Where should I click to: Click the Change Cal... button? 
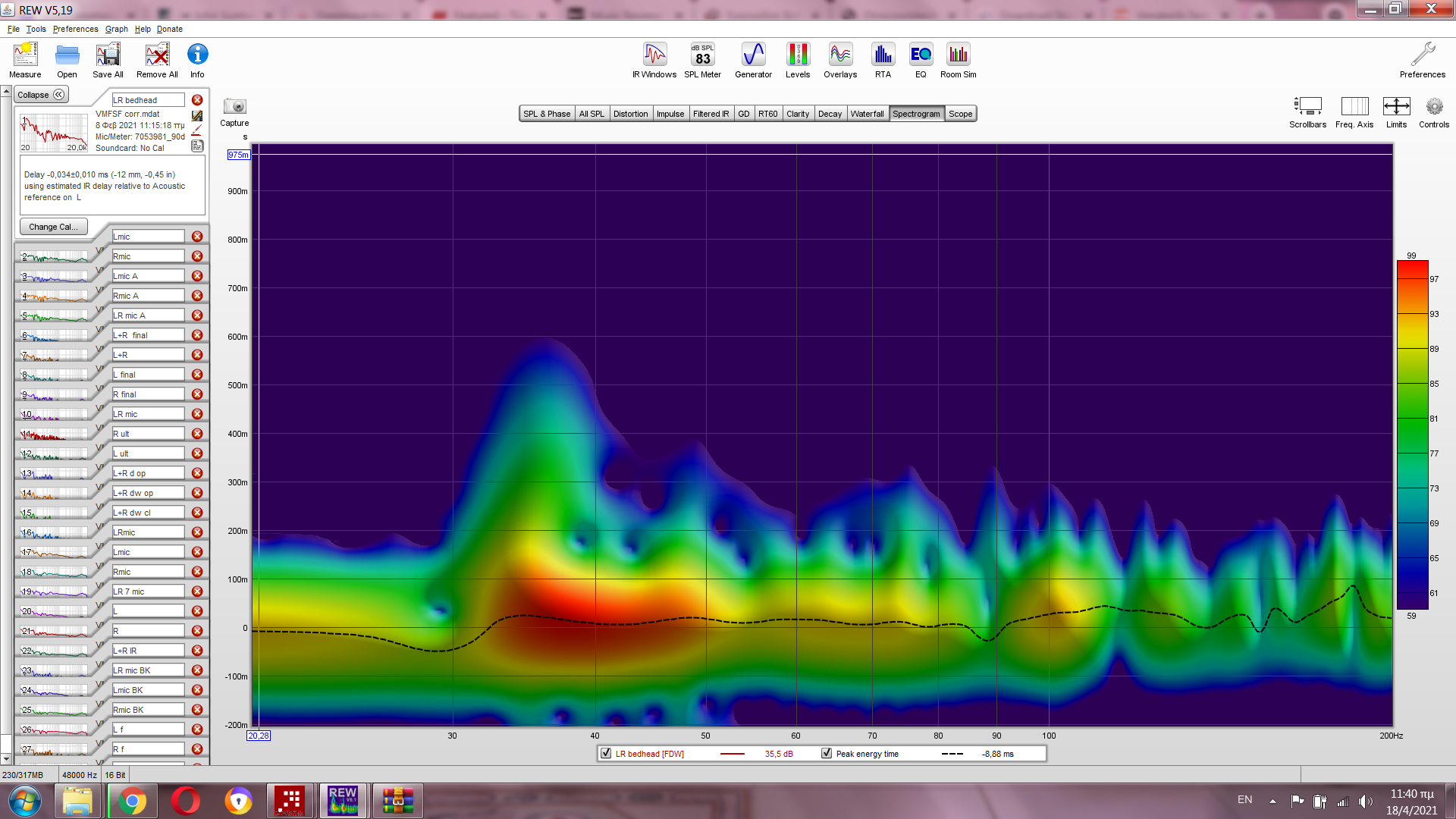(x=53, y=227)
